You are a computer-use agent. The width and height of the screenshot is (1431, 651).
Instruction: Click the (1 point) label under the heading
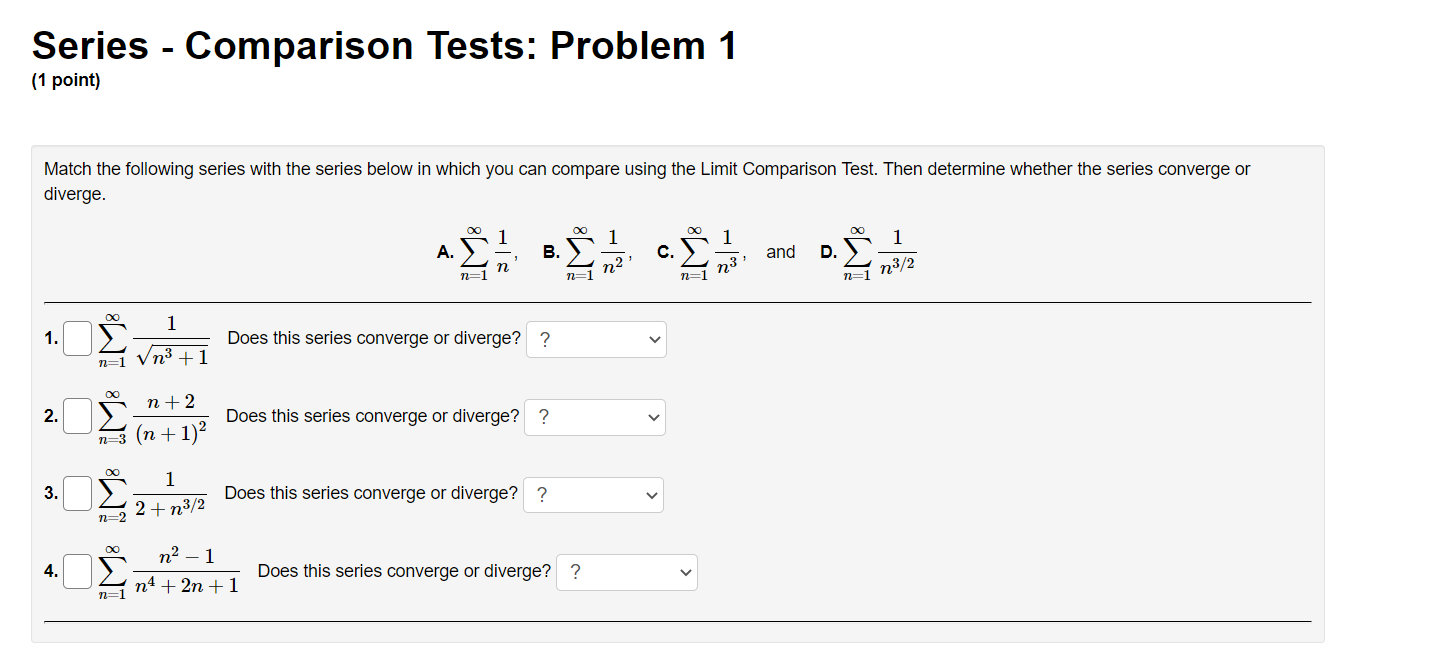[64, 79]
